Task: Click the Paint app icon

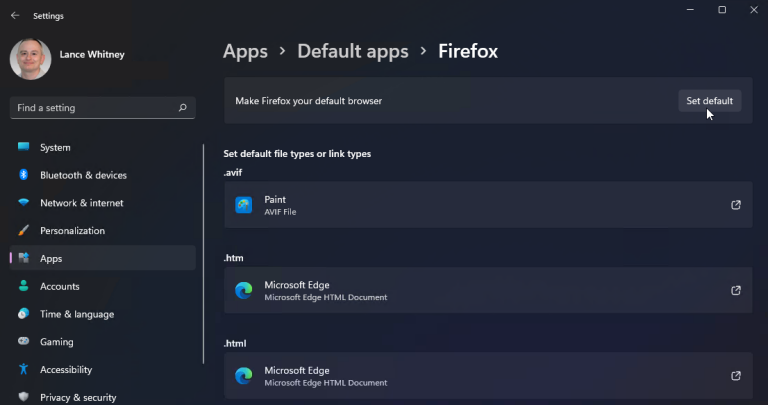Action: tap(244, 205)
